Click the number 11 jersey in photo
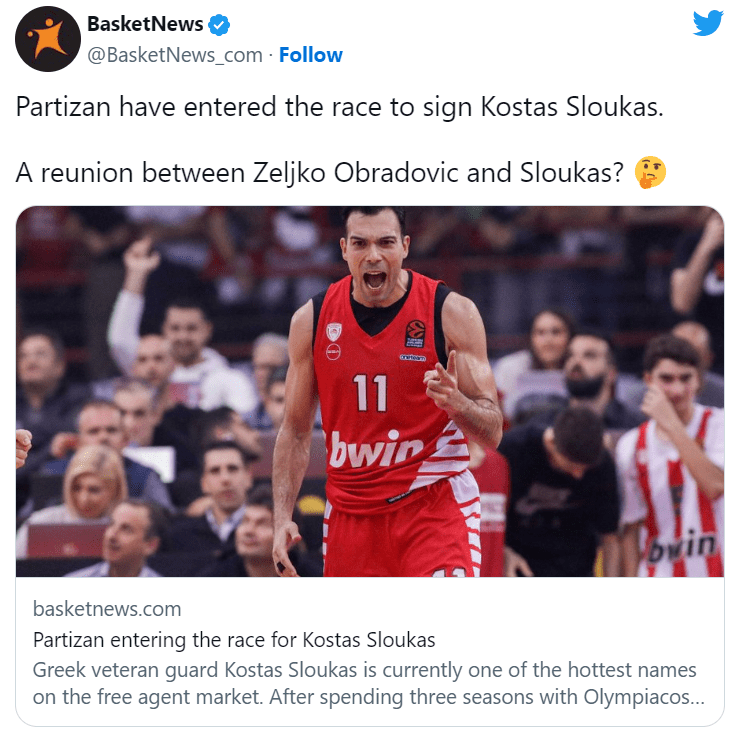This screenshot has height=731, width=740. pyautogui.click(x=370, y=392)
